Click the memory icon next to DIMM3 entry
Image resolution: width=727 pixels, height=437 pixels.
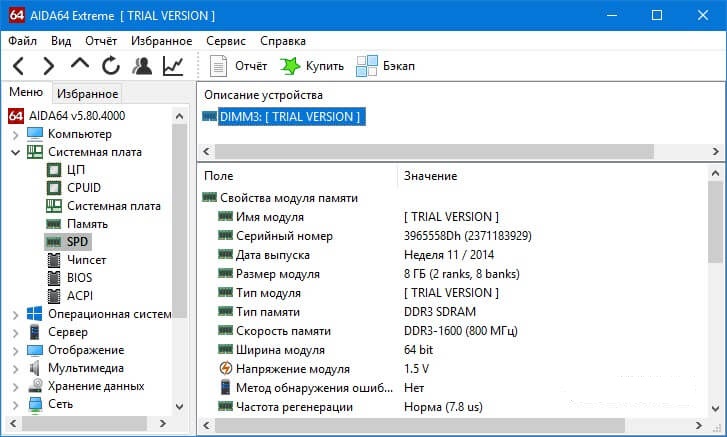click(x=210, y=116)
